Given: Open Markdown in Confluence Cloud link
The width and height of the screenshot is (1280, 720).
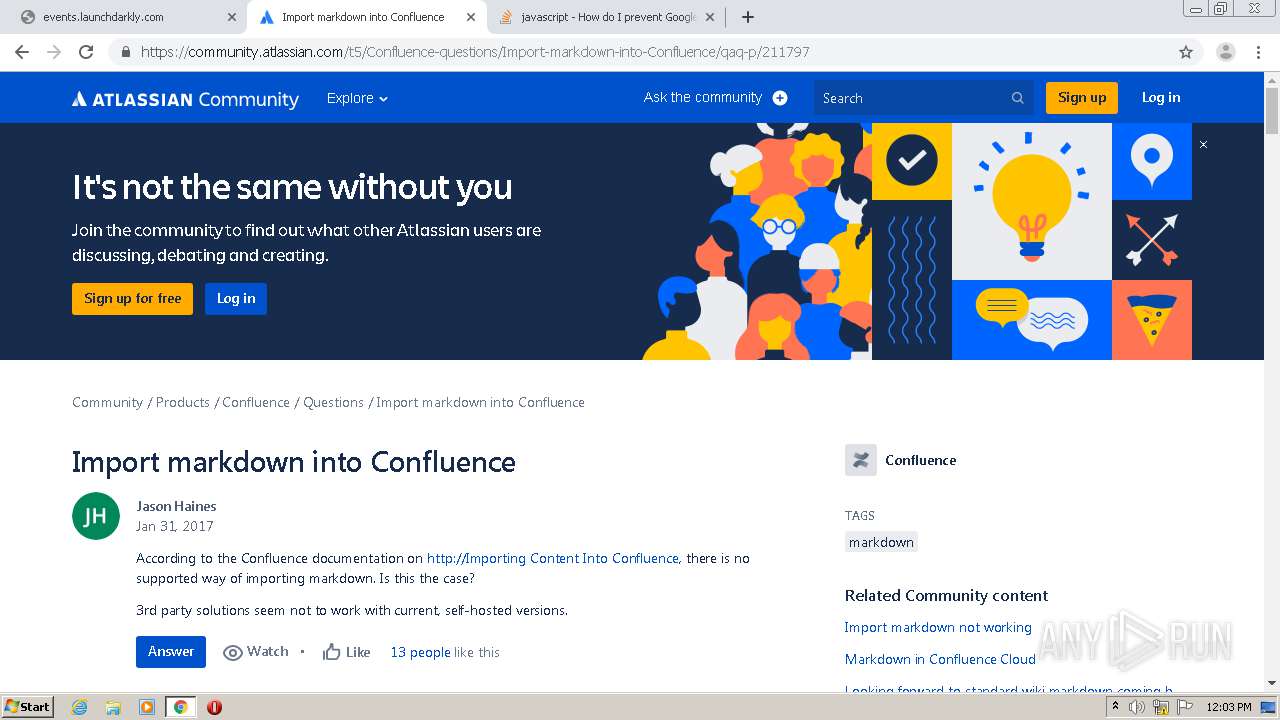Looking at the screenshot, I should [940, 659].
